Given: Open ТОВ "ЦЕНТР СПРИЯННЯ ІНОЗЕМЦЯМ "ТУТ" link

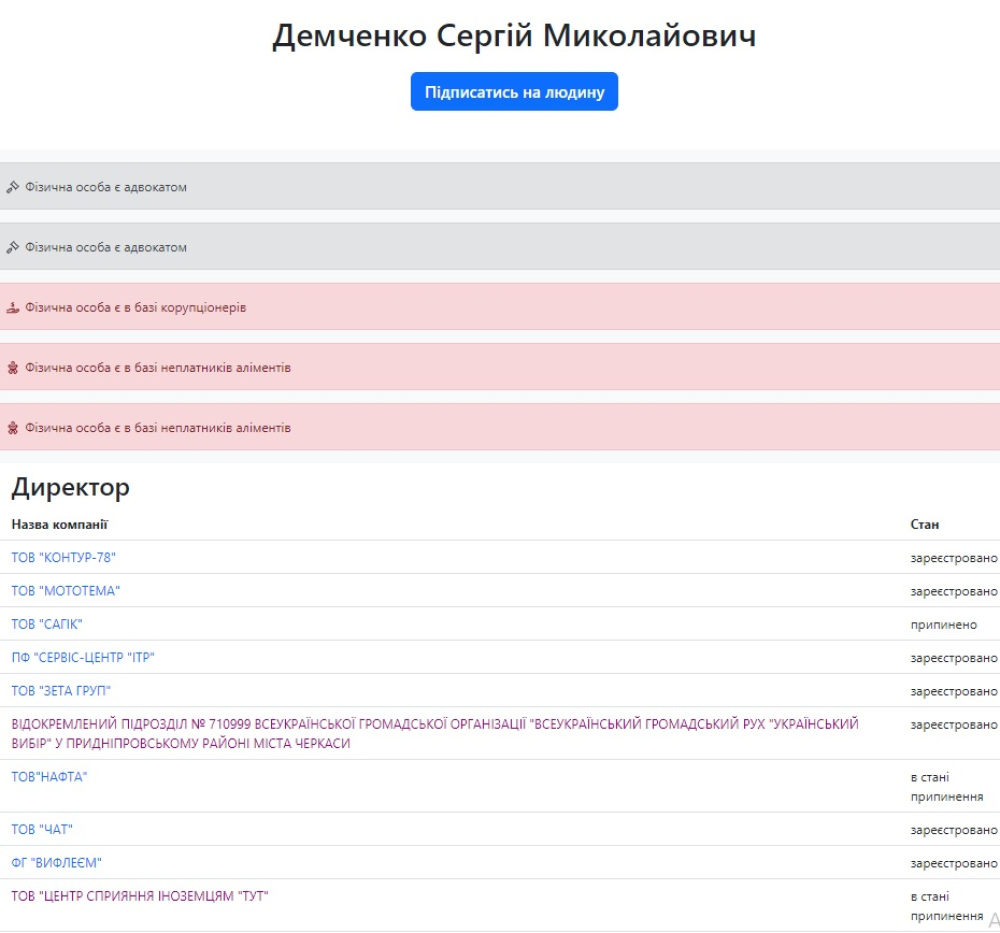Looking at the screenshot, I should (x=140, y=896).
